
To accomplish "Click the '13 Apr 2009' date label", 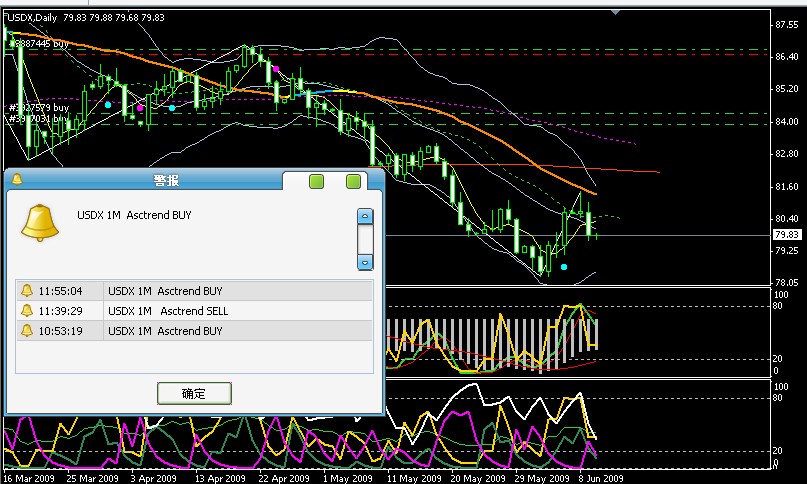I will (220, 478).
